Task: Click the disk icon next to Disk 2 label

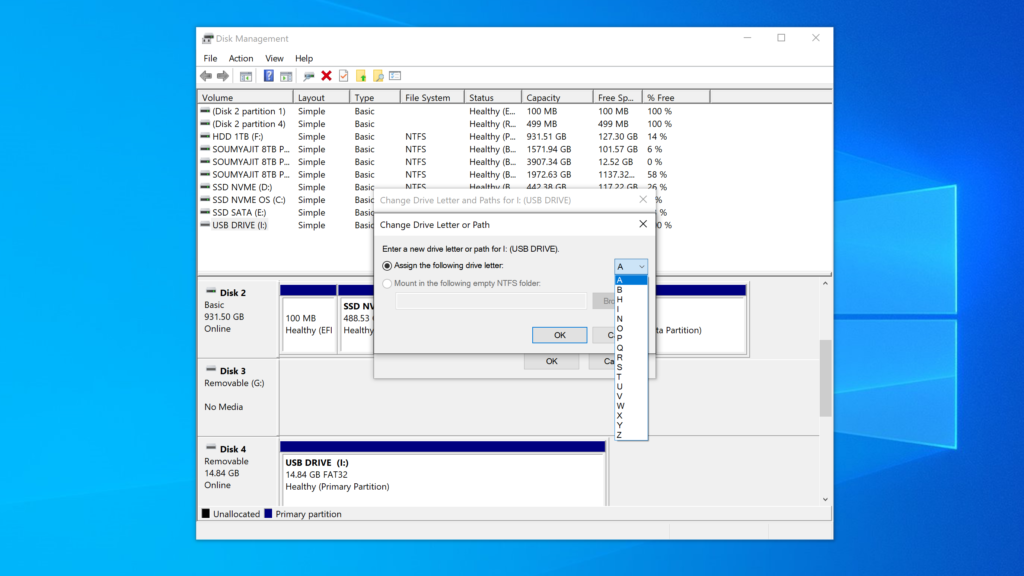Action: tap(211, 291)
